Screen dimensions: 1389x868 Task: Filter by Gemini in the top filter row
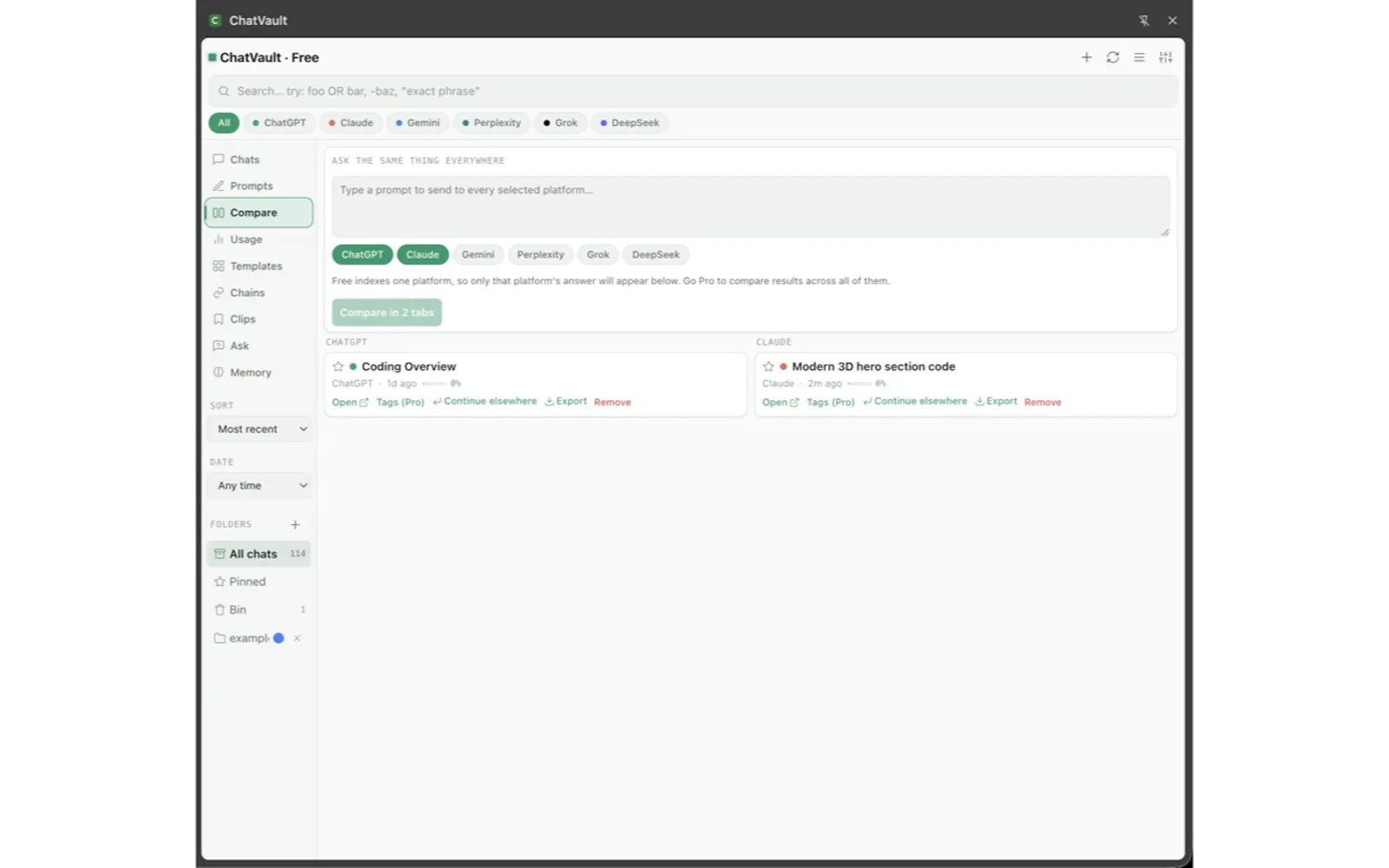[x=418, y=122]
